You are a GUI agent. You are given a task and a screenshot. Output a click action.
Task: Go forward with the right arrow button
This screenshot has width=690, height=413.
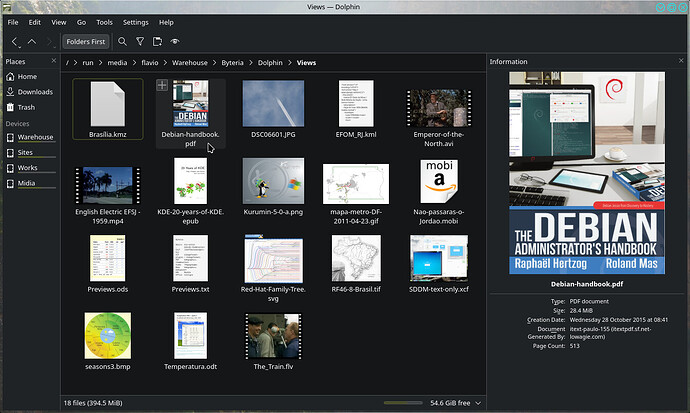[49, 42]
